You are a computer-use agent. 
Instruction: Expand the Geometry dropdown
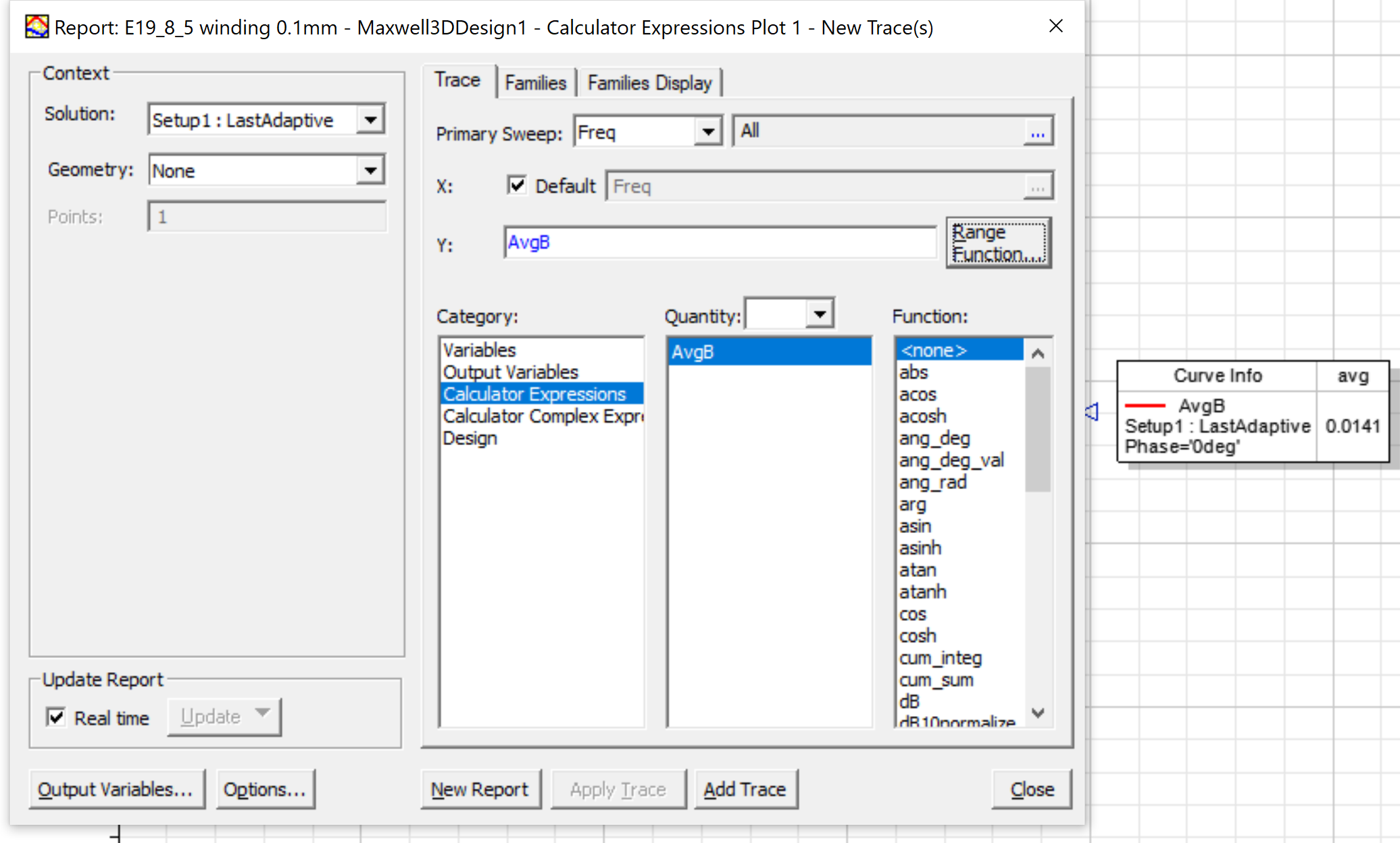[370, 170]
